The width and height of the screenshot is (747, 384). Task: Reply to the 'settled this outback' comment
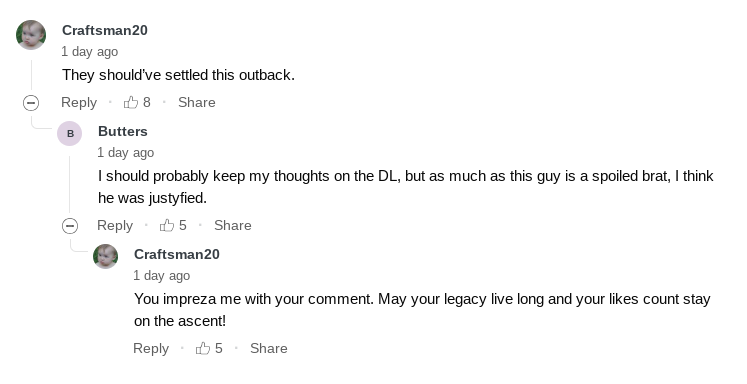79,102
